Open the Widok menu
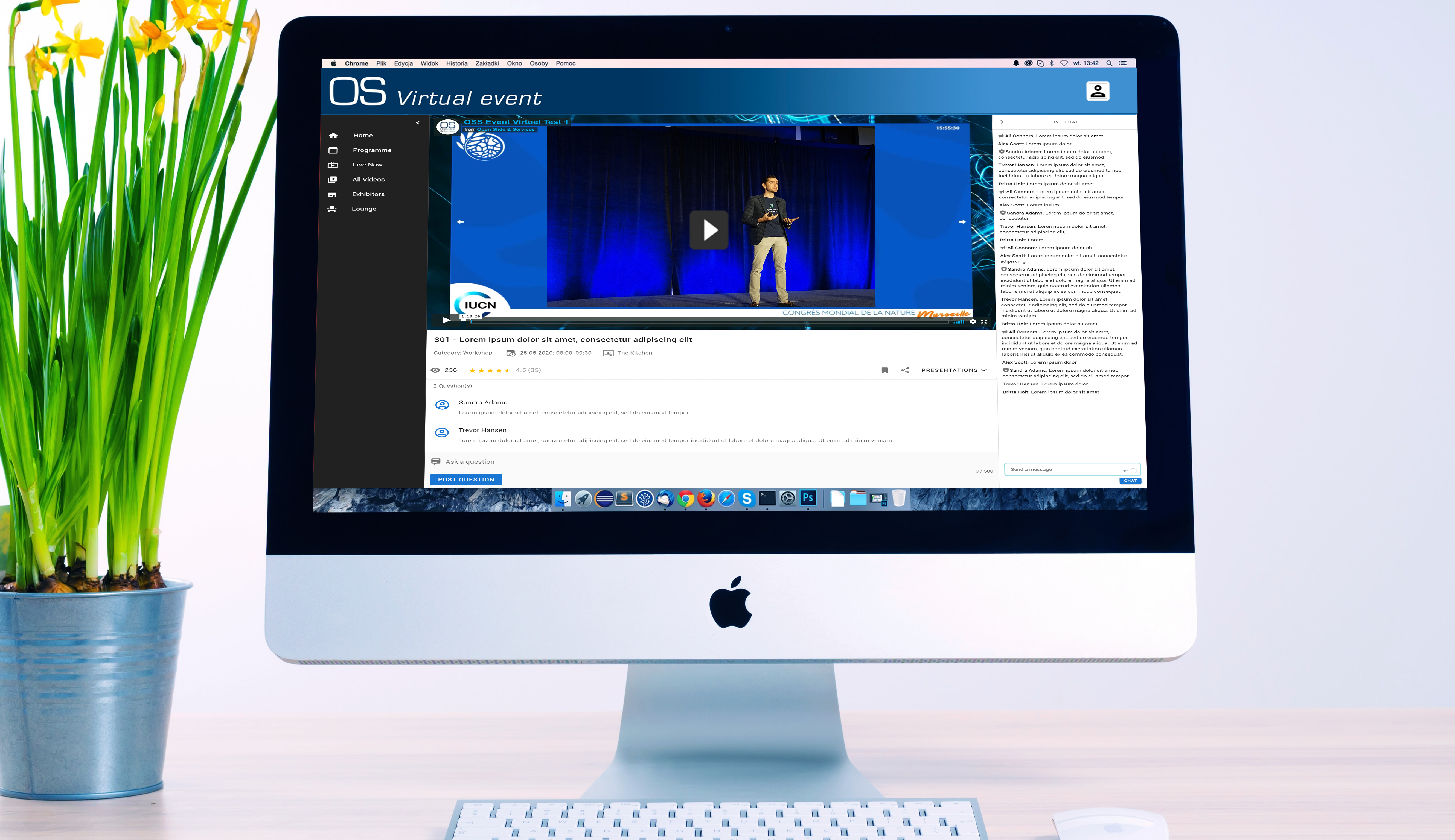 [429, 63]
